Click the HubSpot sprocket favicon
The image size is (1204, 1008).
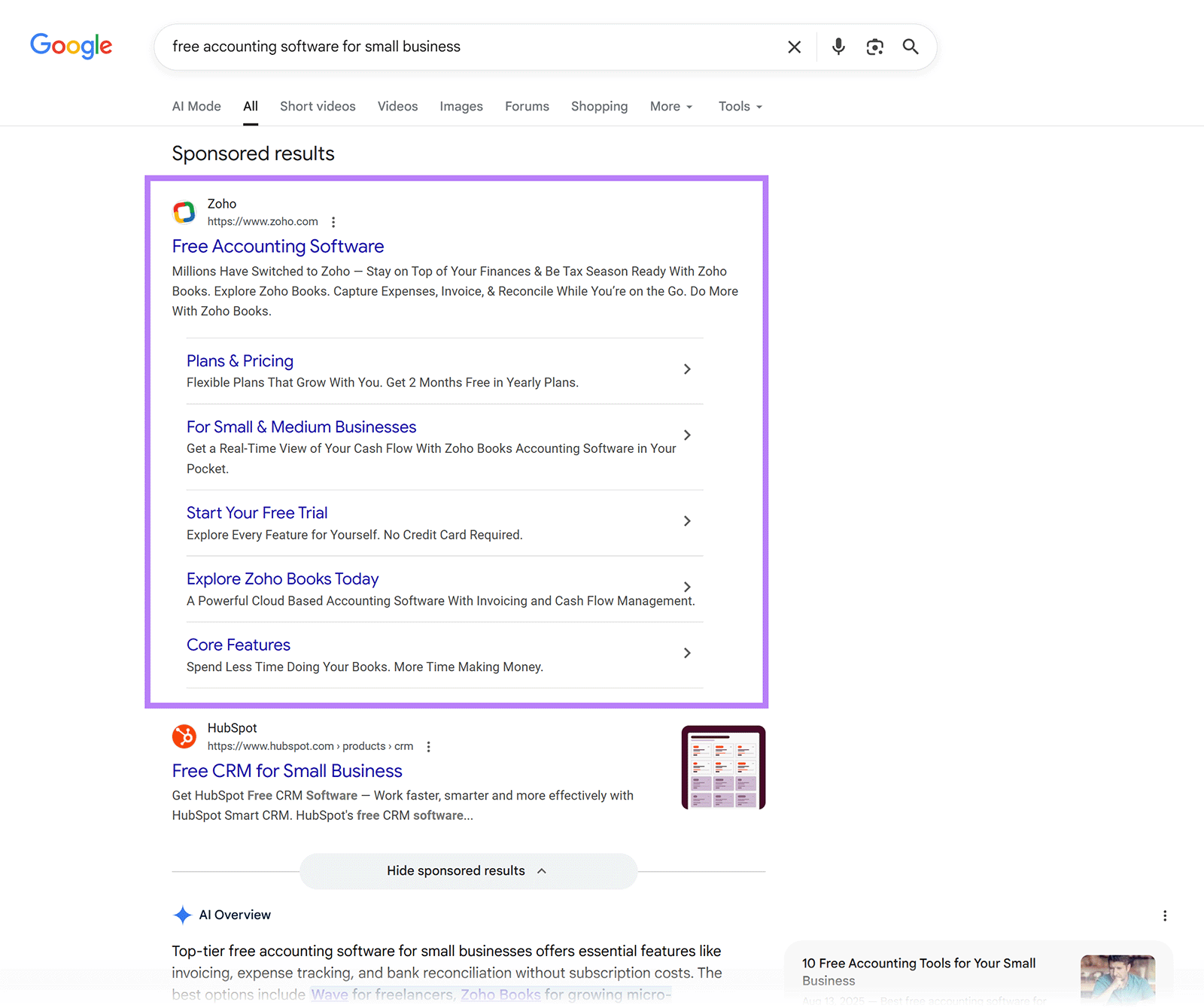click(184, 736)
